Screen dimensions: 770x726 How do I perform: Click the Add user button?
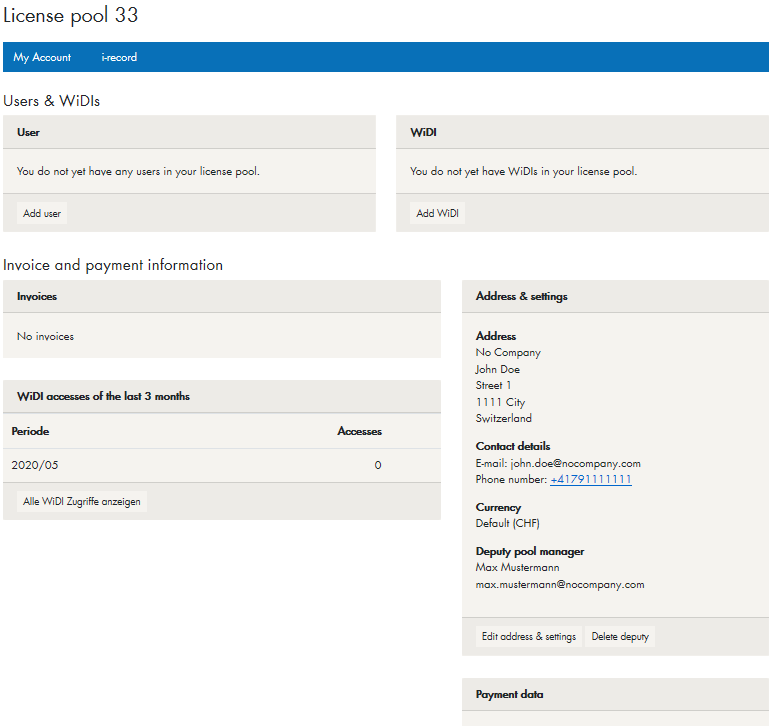coord(42,214)
